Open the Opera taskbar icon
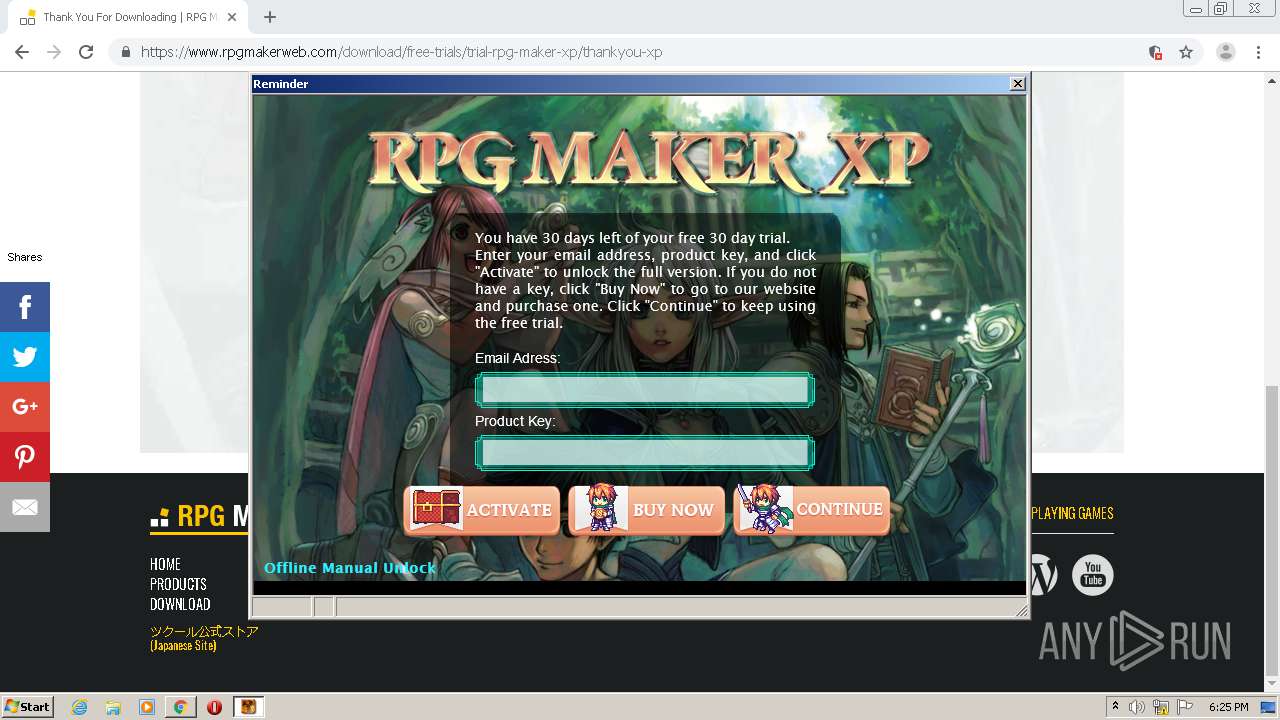Screen dimensions: 1280x720 [x=214, y=707]
